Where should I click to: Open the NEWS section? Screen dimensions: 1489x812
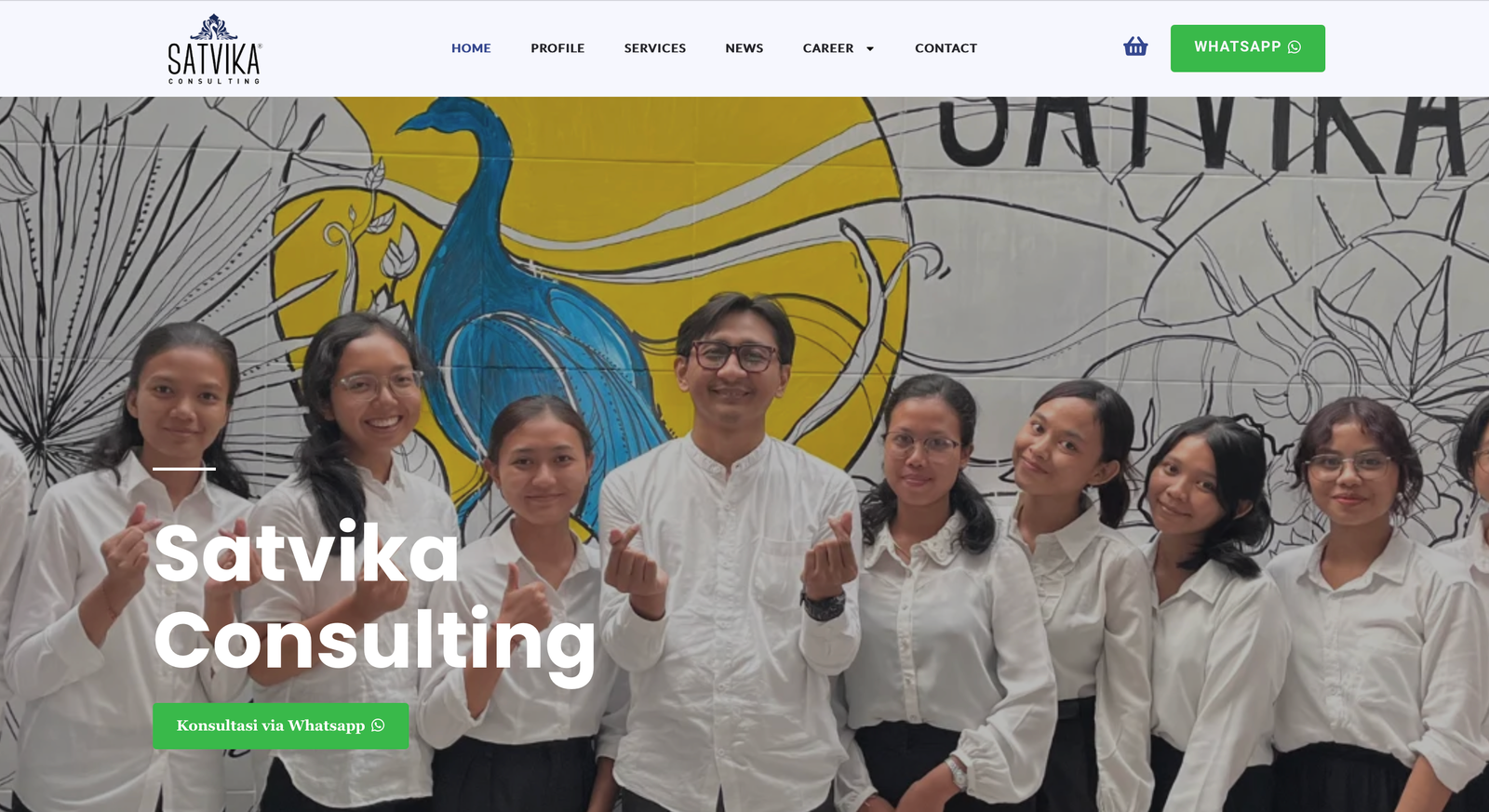[x=744, y=48]
